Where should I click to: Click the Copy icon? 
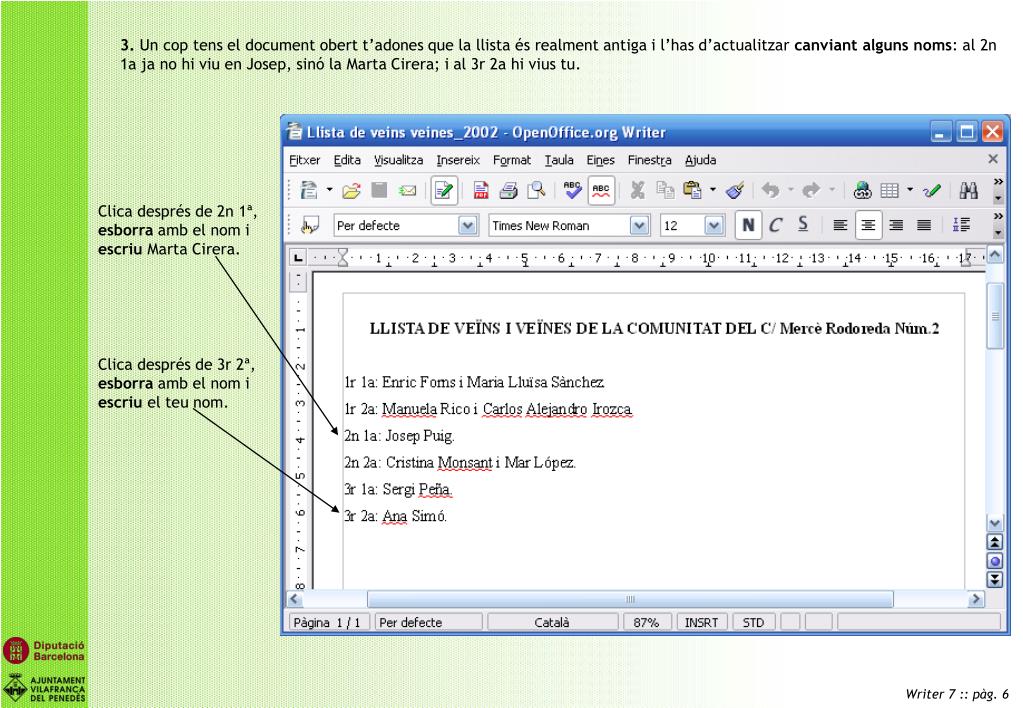[665, 190]
